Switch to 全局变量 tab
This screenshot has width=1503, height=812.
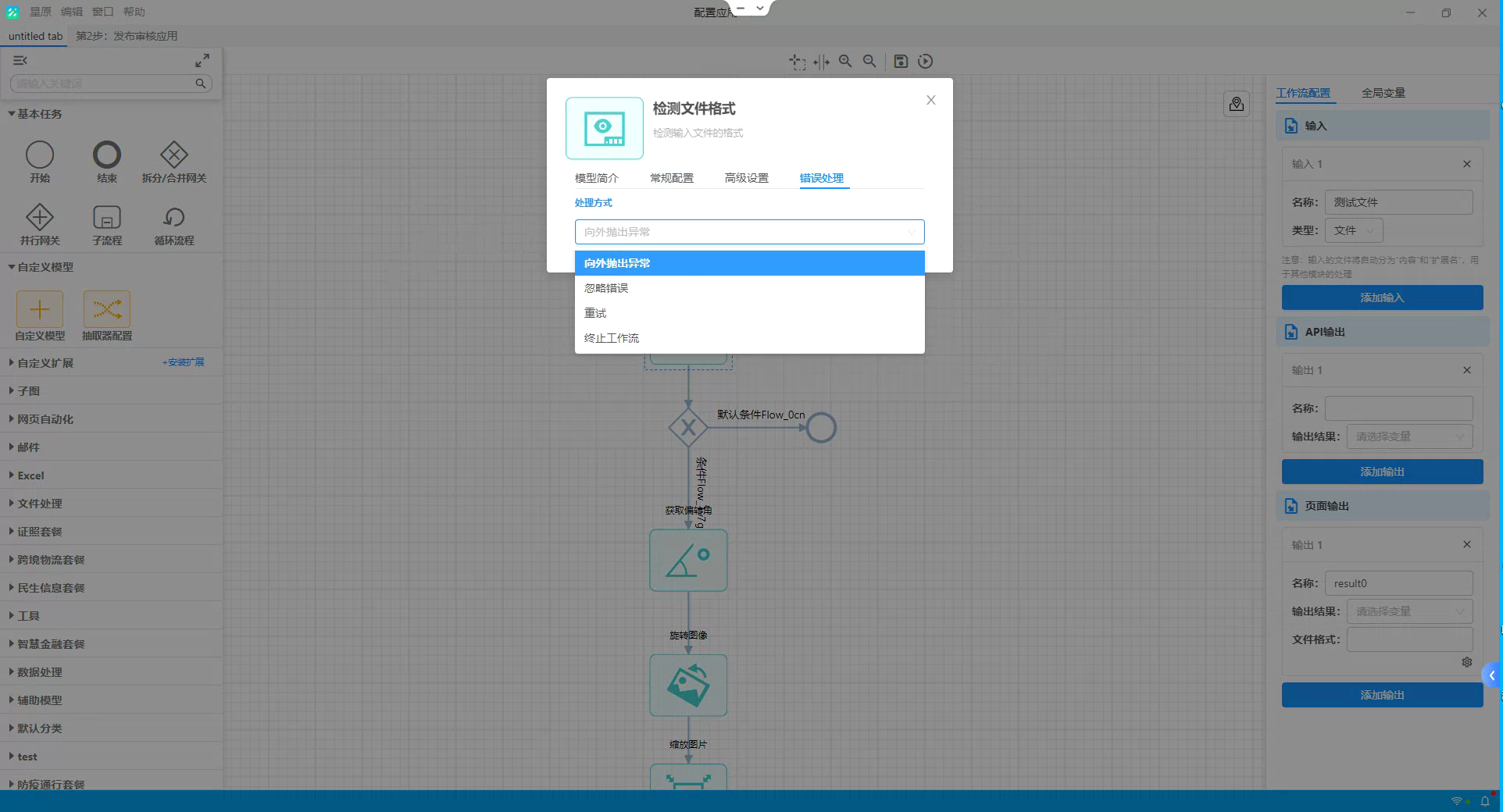point(1383,93)
